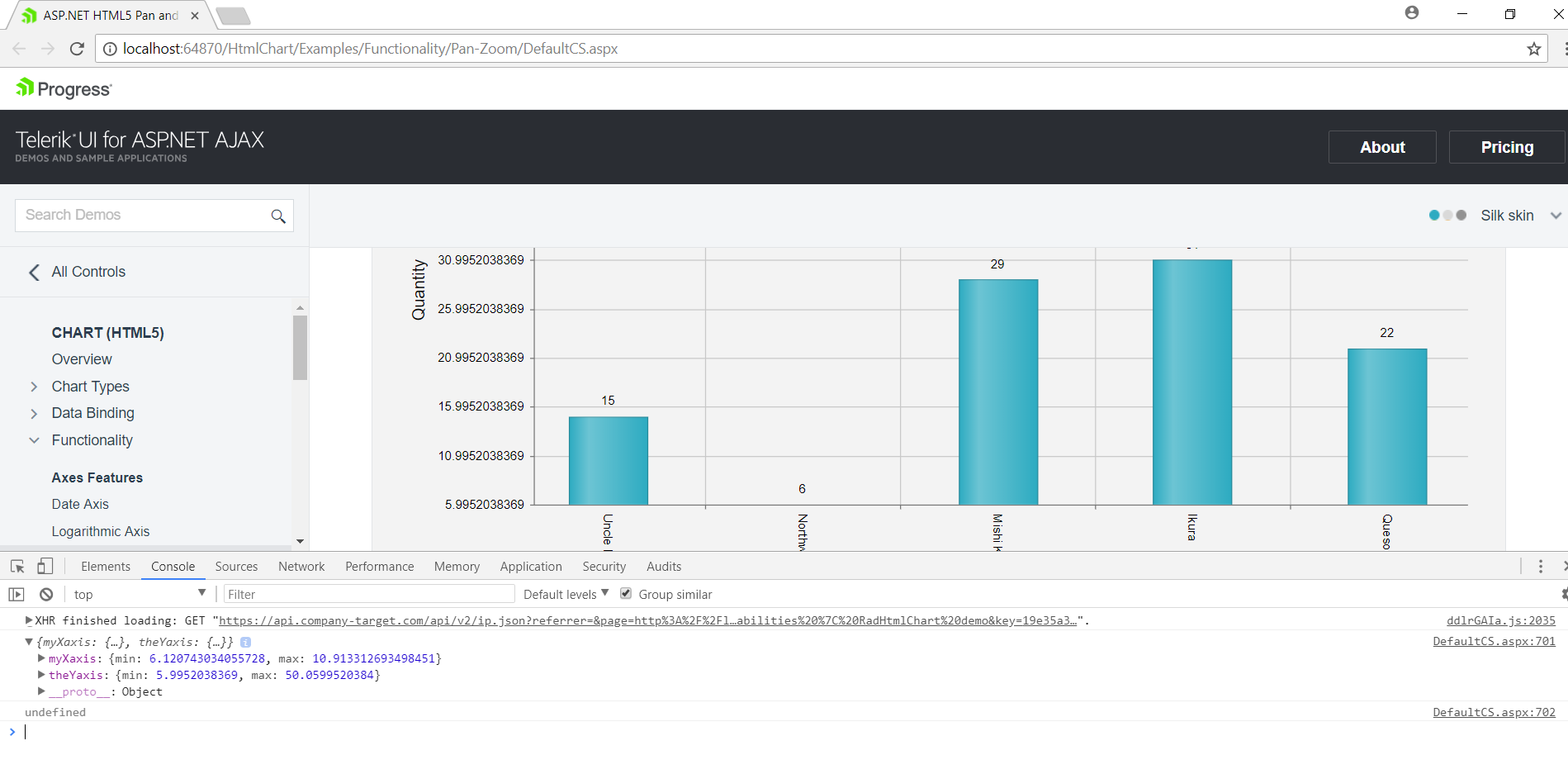Expand the Data Binding section
Image resolution: width=1568 pixels, height=774 pixels.
(x=34, y=413)
